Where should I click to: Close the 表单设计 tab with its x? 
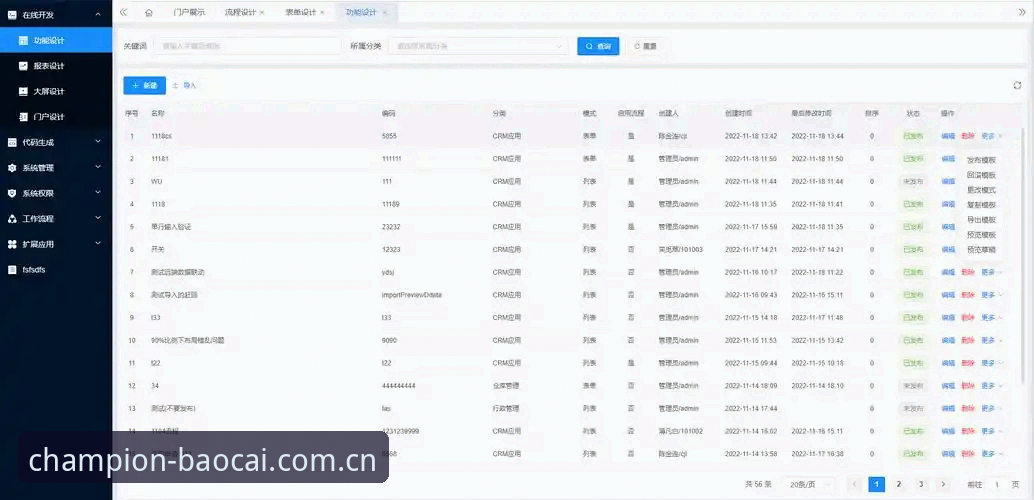322,13
